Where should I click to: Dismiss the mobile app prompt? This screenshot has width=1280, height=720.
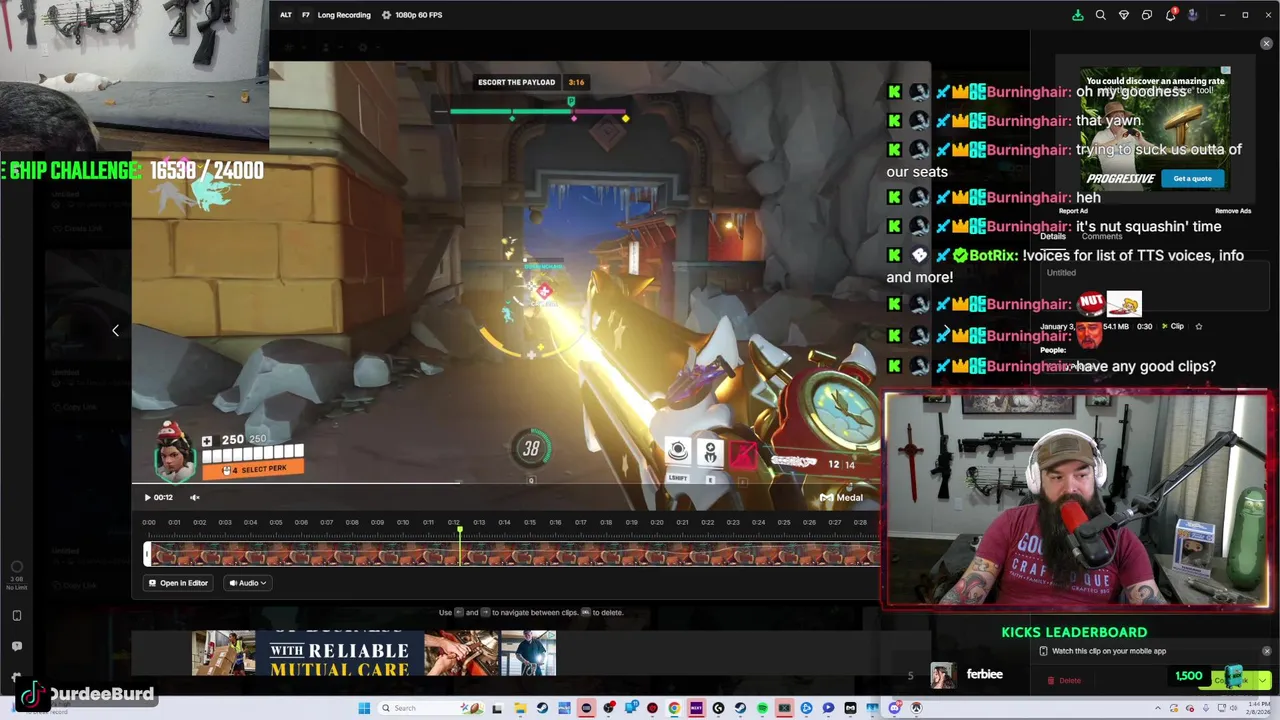pyautogui.click(x=1267, y=651)
